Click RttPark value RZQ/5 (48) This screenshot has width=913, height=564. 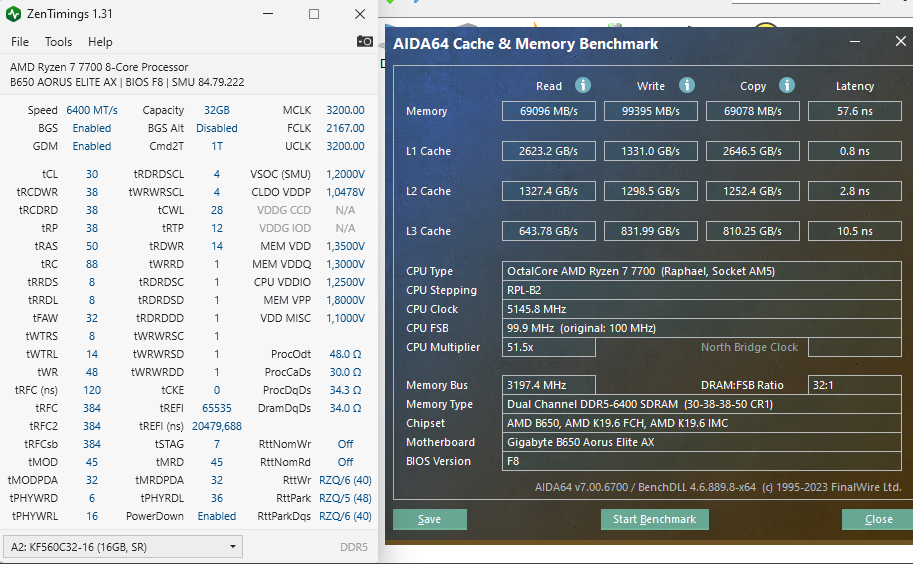345,498
